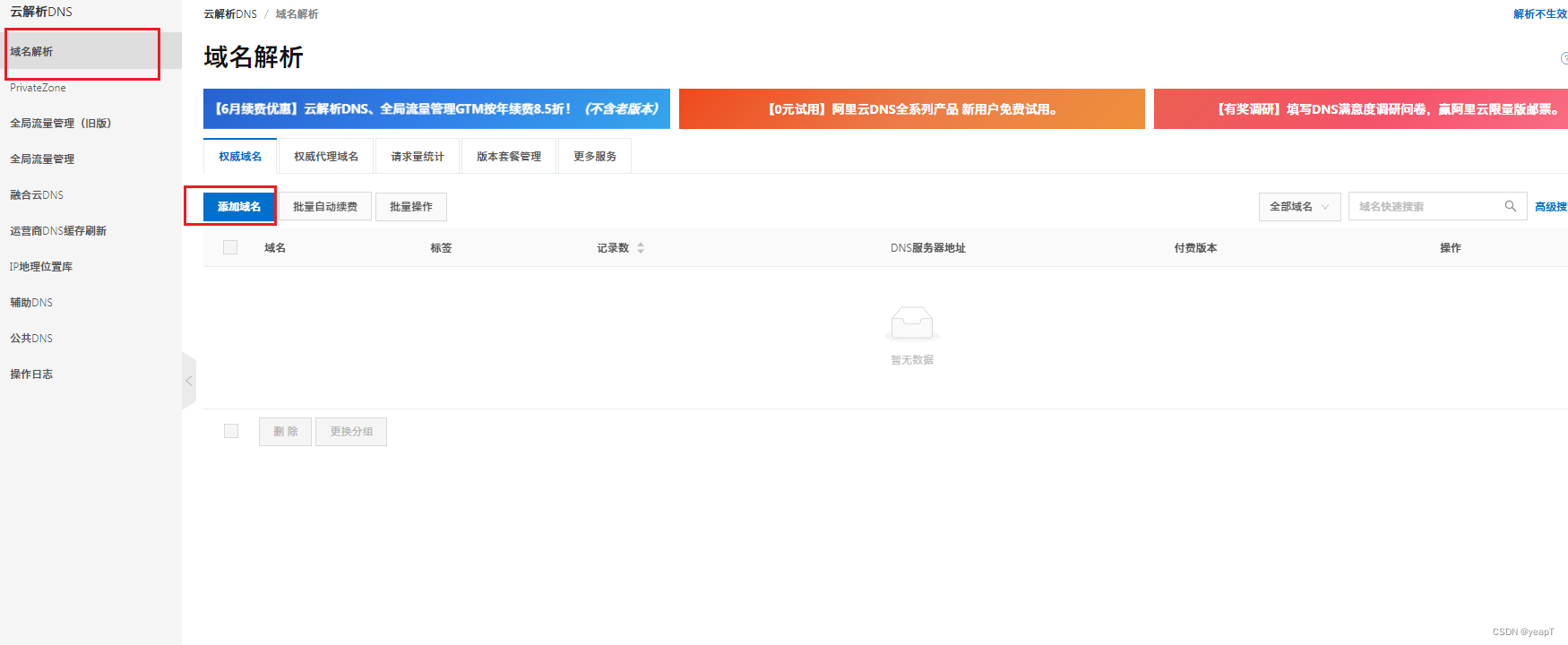Click the 更换分组 button
The width and height of the screenshot is (1568, 645).
coord(351,431)
